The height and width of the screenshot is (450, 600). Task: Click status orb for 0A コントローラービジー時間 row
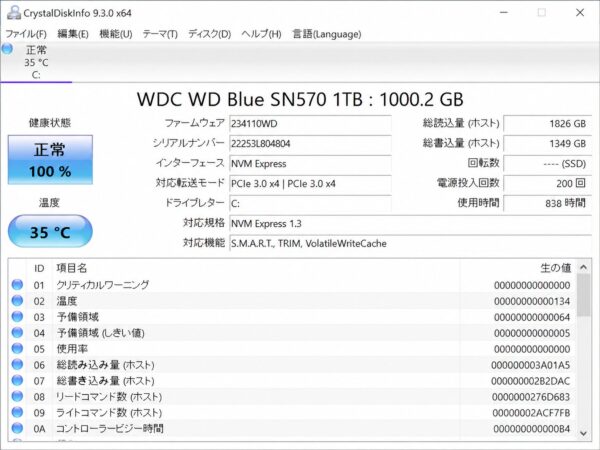point(17,428)
